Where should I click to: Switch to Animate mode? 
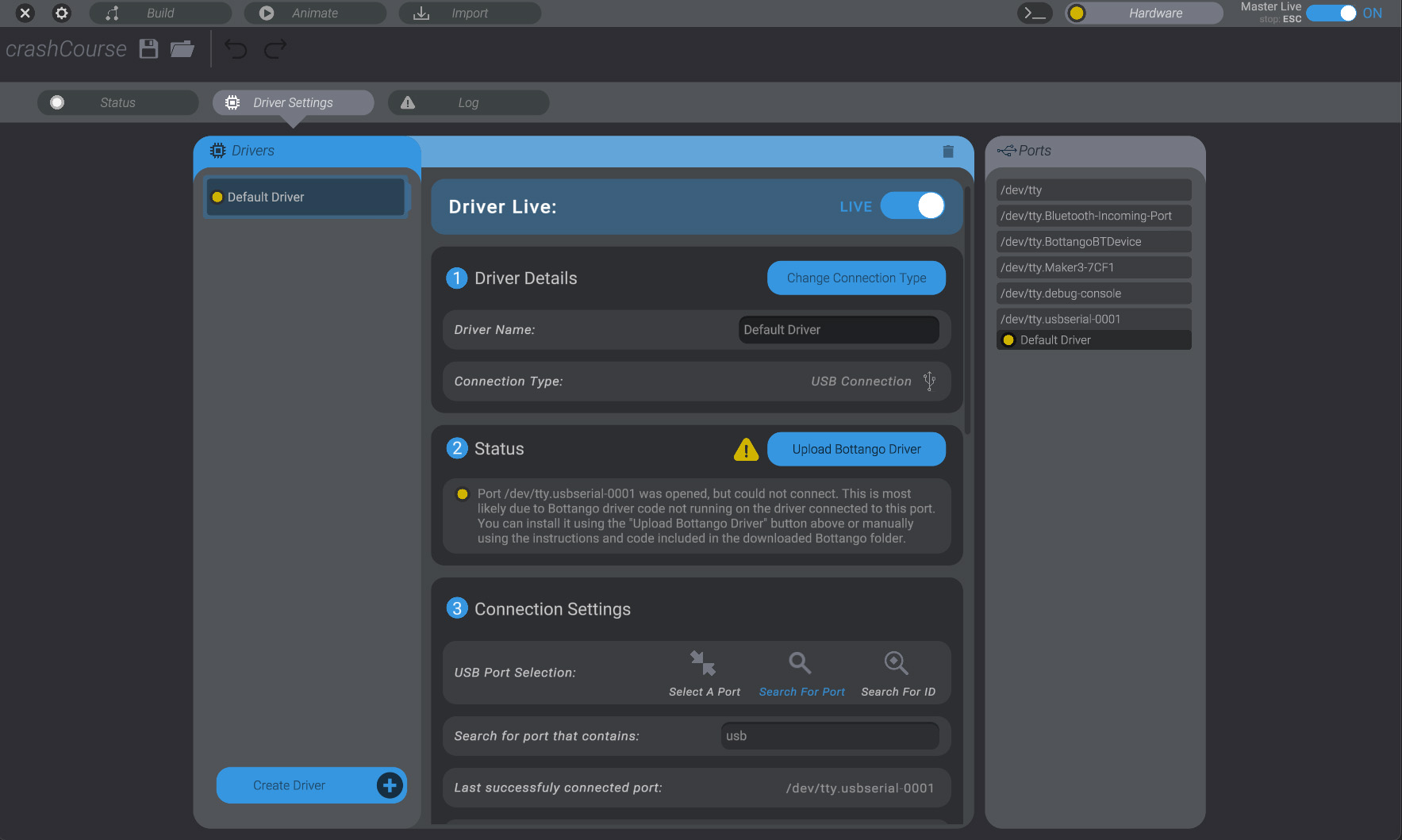tap(314, 13)
